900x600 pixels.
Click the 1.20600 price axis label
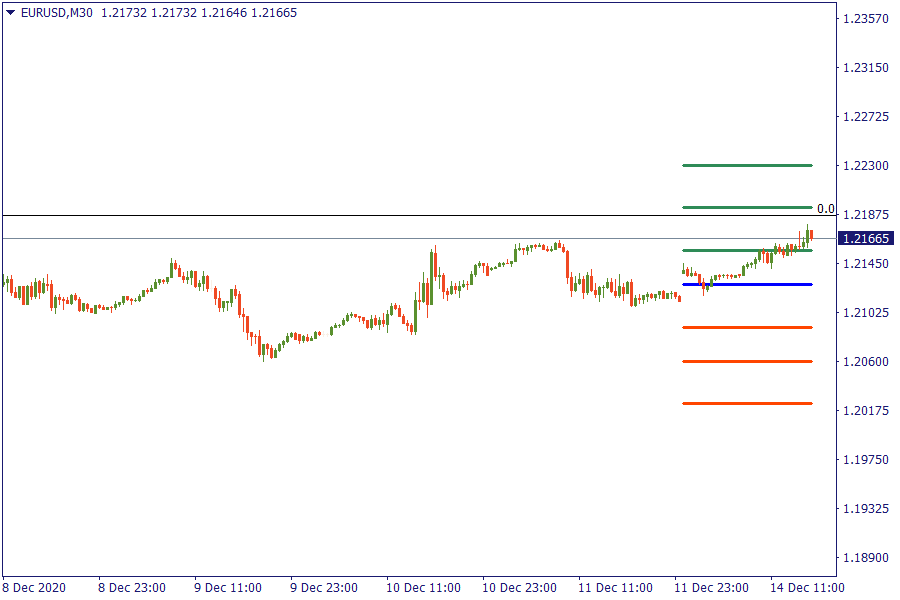865,362
